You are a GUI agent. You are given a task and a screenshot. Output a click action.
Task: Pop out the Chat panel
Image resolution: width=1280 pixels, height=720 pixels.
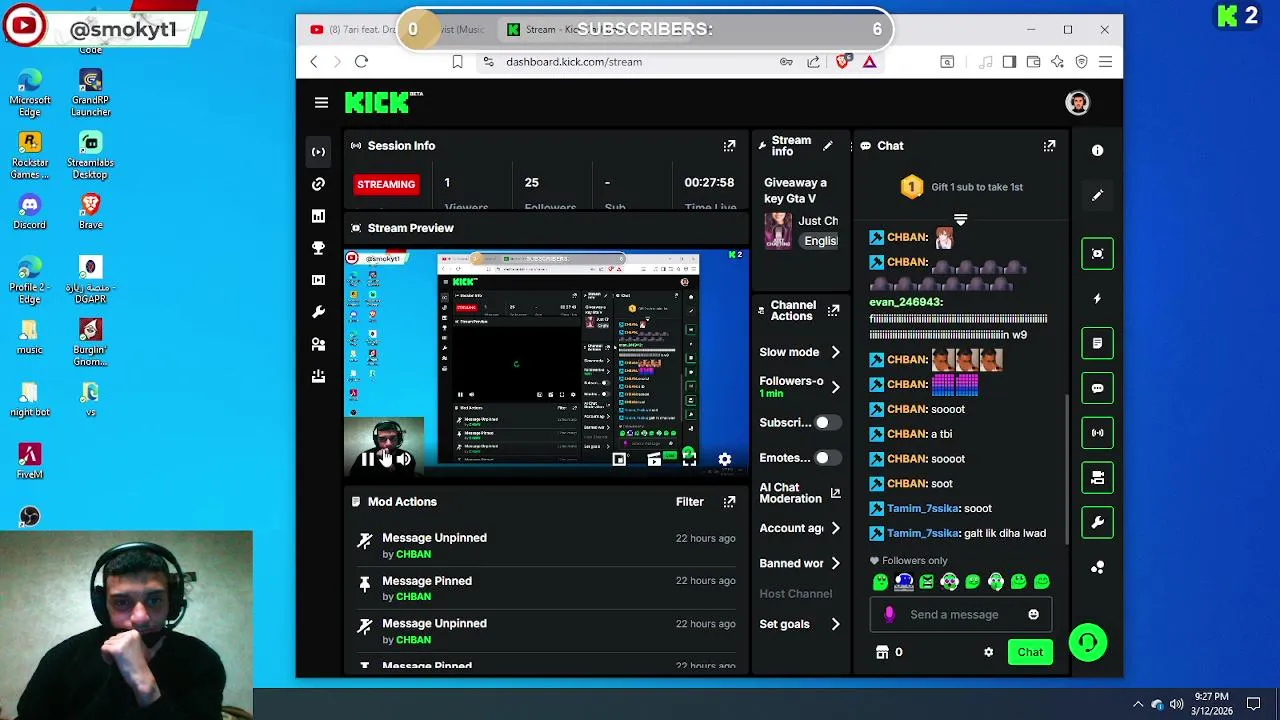point(1049,146)
